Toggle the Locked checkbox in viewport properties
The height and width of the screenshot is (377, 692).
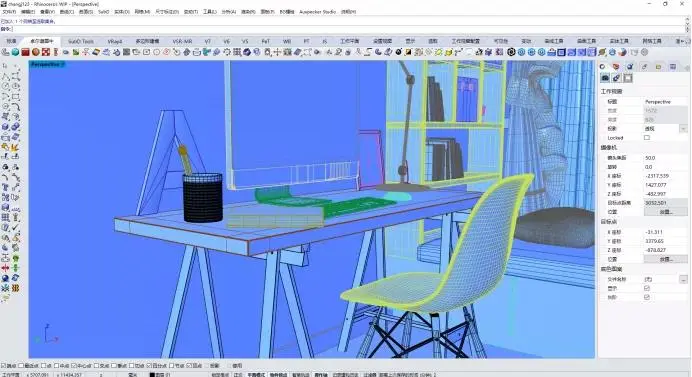pyautogui.click(x=647, y=138)
